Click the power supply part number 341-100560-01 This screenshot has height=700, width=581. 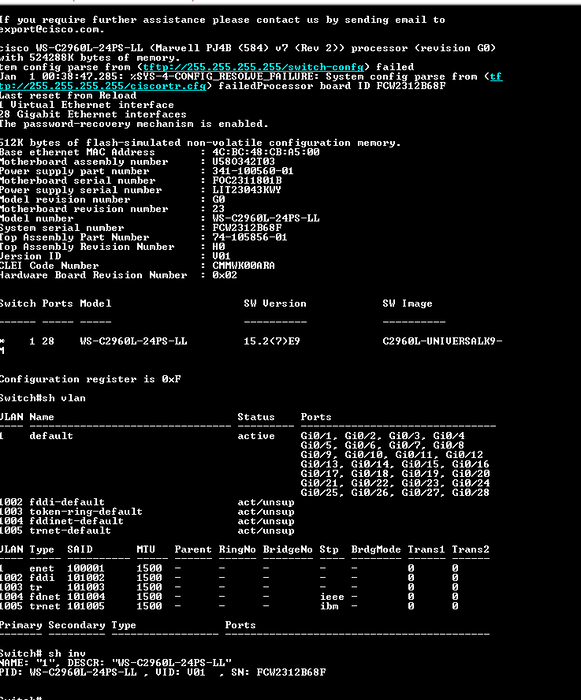tap(253, 171)
